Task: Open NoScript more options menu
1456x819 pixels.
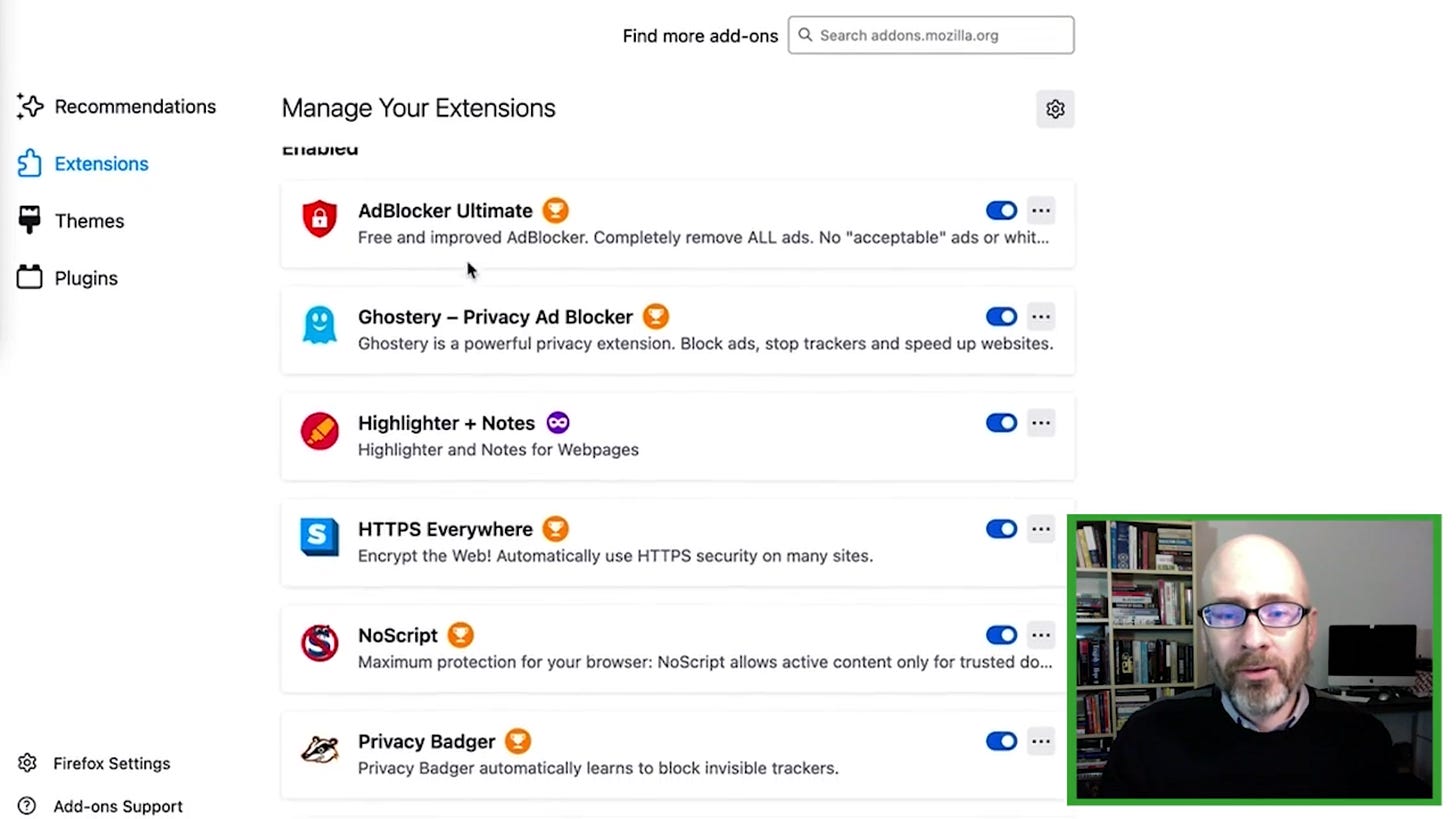Action: (x=1041, y=635)
